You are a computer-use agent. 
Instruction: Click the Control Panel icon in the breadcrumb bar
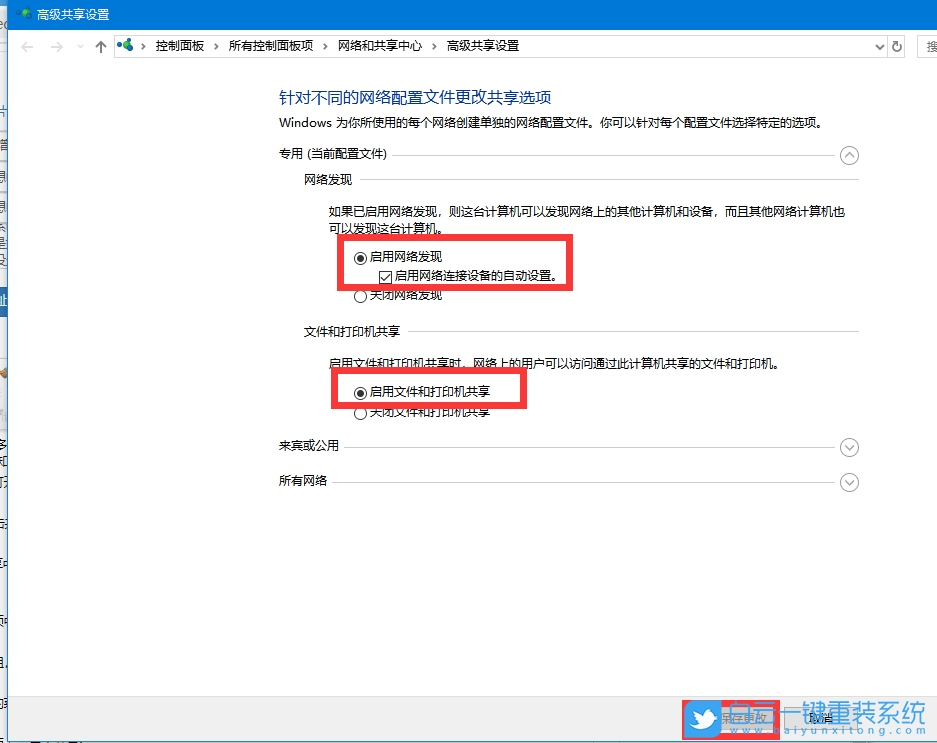126,45
